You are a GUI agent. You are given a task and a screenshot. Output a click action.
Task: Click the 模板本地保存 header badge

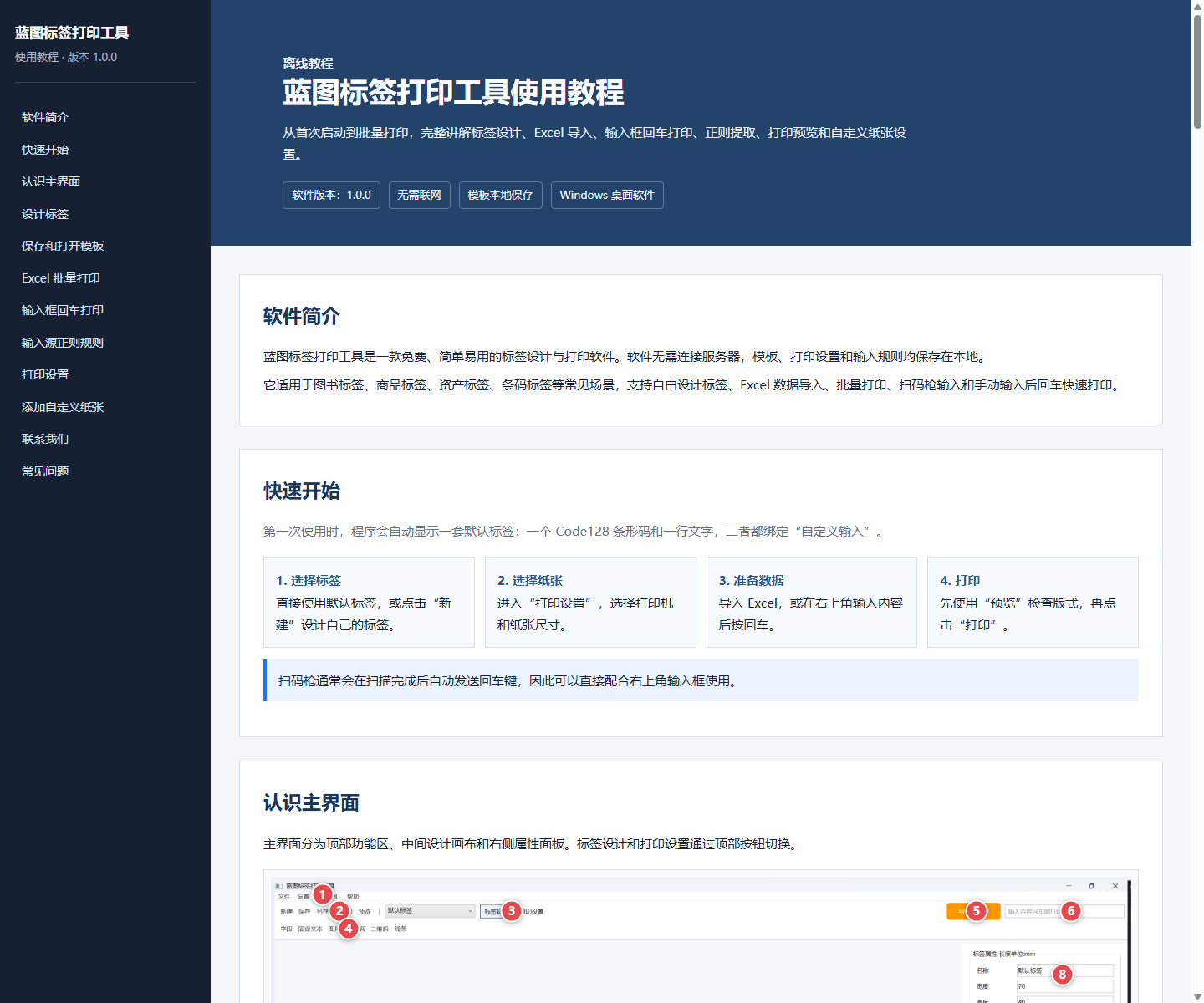[500, 195]
